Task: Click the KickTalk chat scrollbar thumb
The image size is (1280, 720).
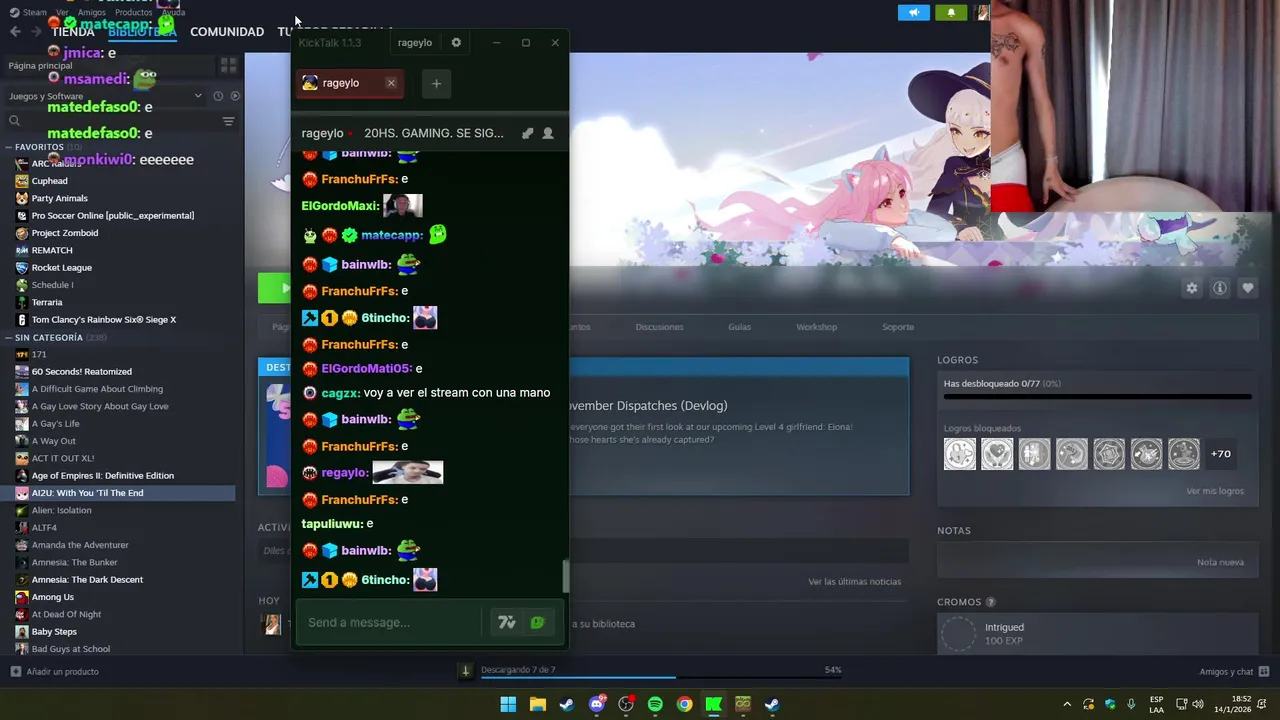Action: tap(565, 576)
